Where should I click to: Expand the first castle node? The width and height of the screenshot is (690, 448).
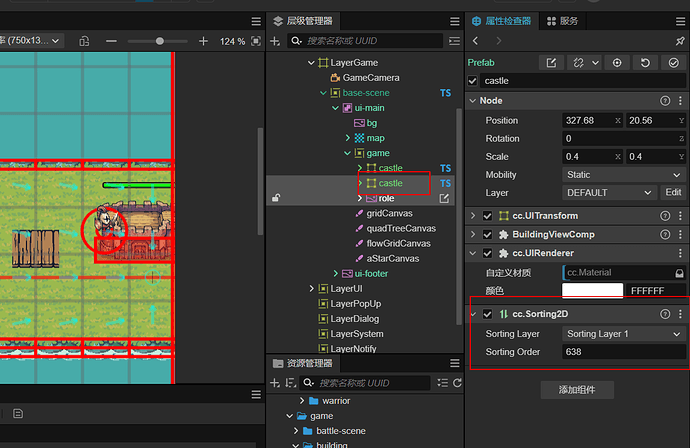click(x=360, y=168)
